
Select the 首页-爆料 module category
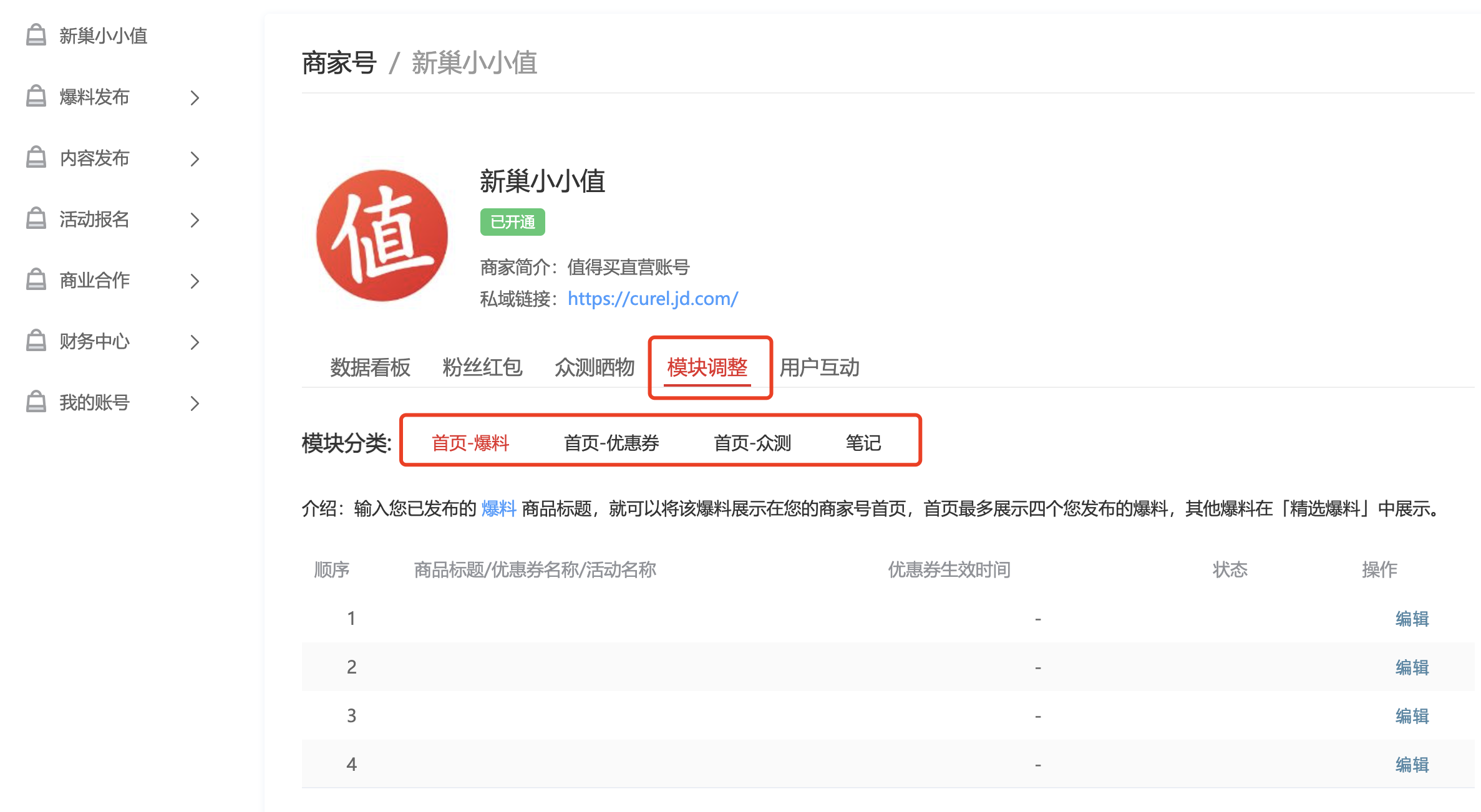(x=470, y=443)
